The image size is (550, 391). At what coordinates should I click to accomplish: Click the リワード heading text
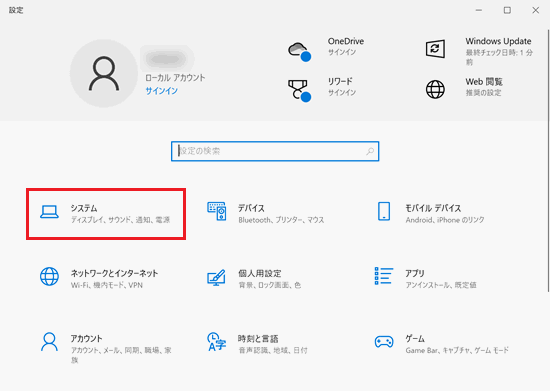340,82
